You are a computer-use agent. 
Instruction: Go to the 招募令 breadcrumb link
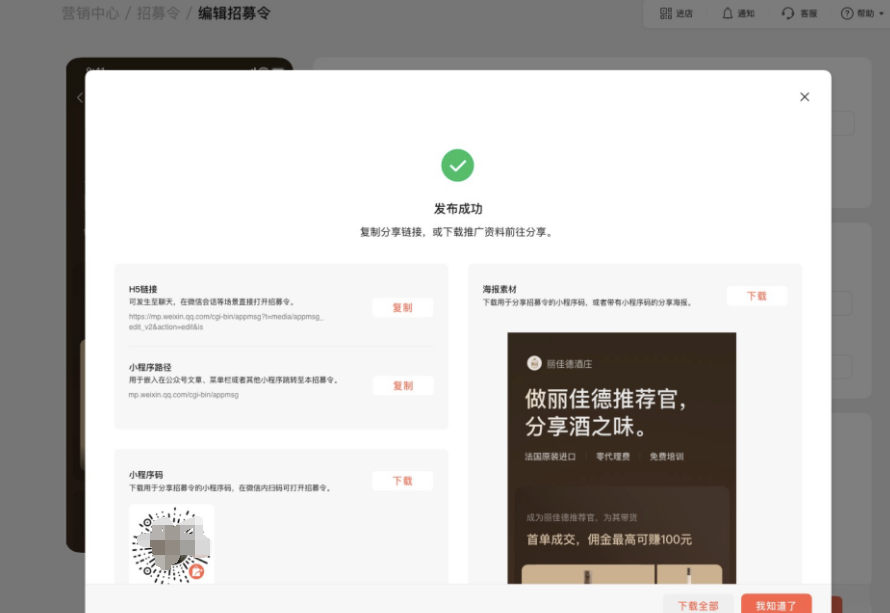point(158,13)
